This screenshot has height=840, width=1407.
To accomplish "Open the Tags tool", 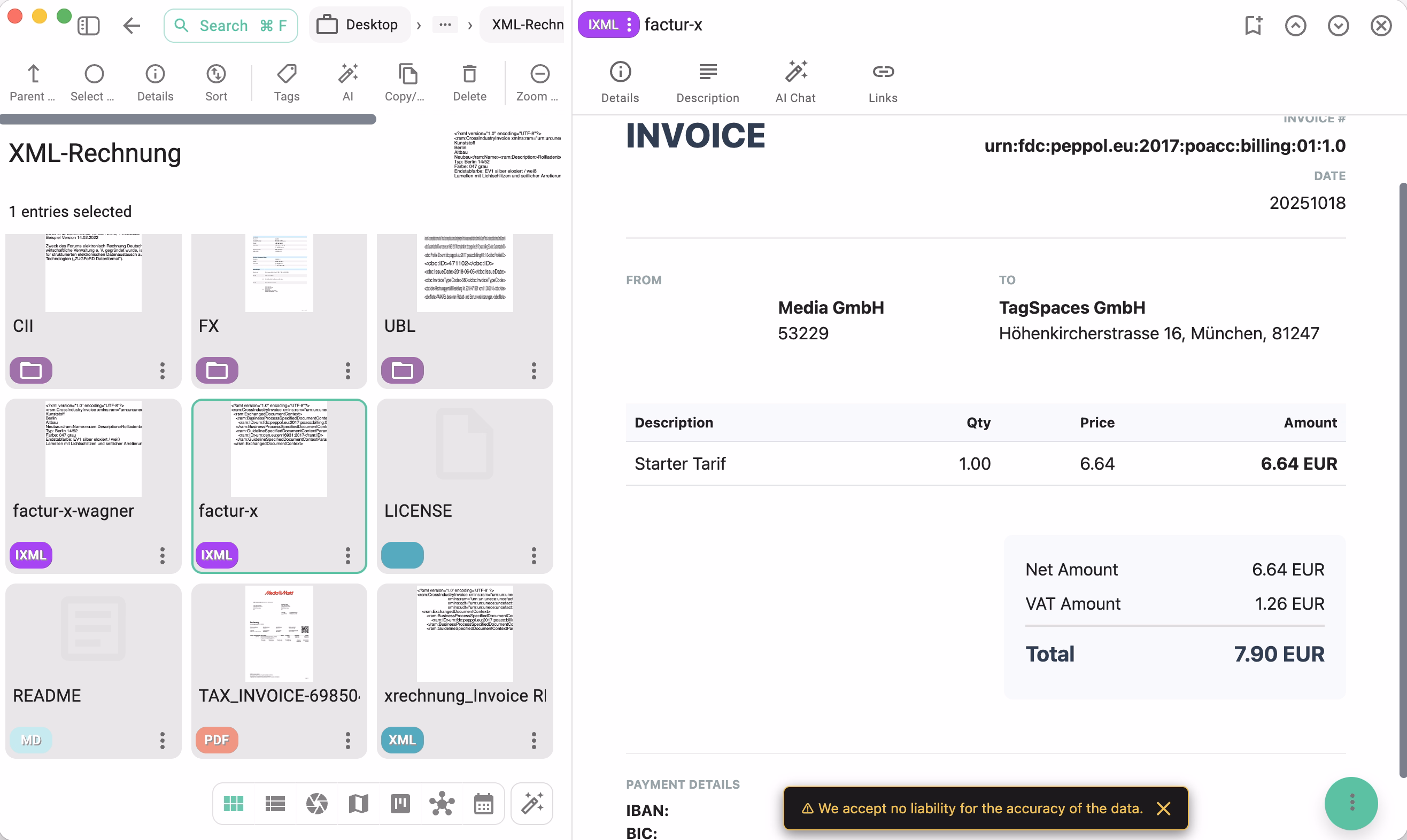I will click(x=287, y=83).
